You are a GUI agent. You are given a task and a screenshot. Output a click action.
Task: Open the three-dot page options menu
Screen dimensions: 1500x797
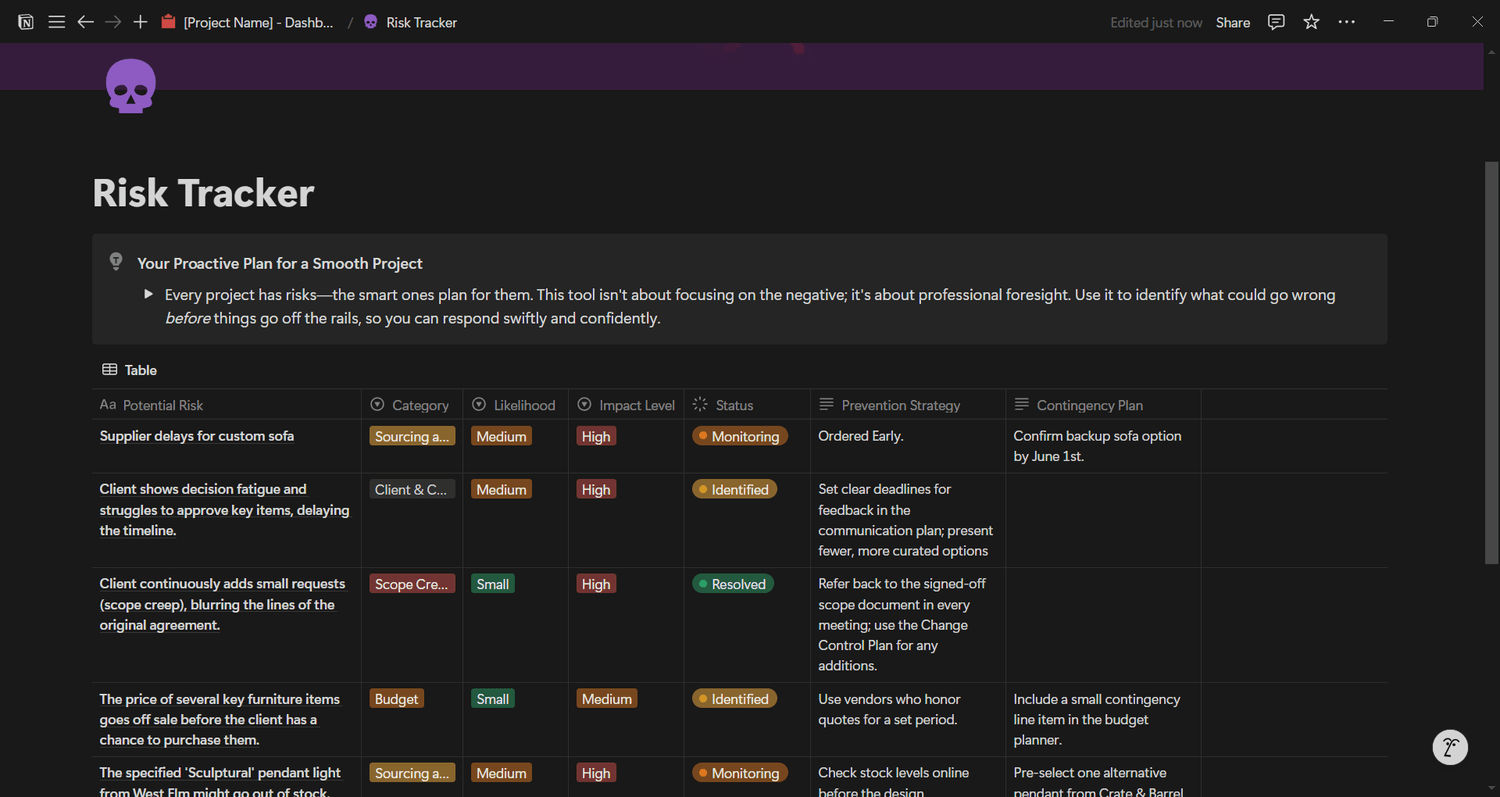[1346, 22]
